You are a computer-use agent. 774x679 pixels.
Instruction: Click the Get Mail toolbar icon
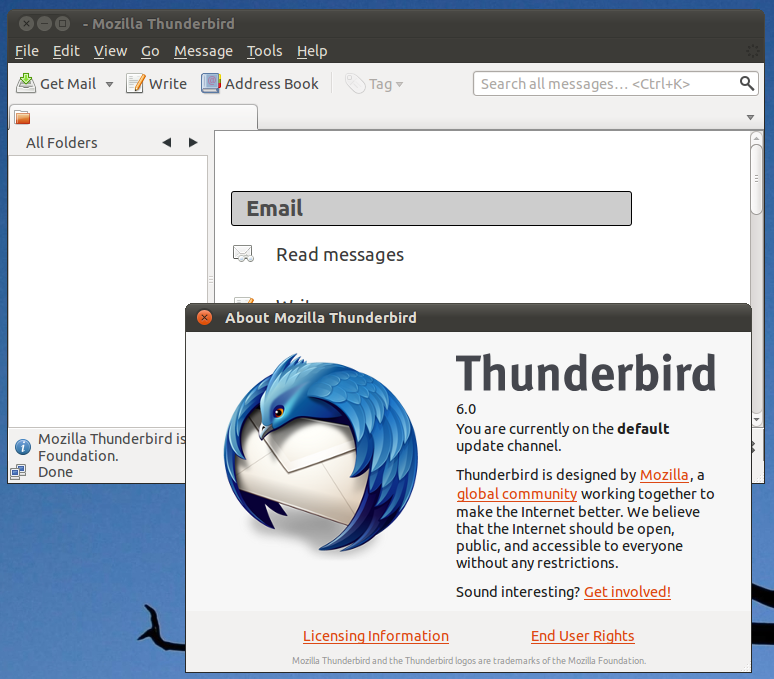pyautogui.click(x=26, y=83)
